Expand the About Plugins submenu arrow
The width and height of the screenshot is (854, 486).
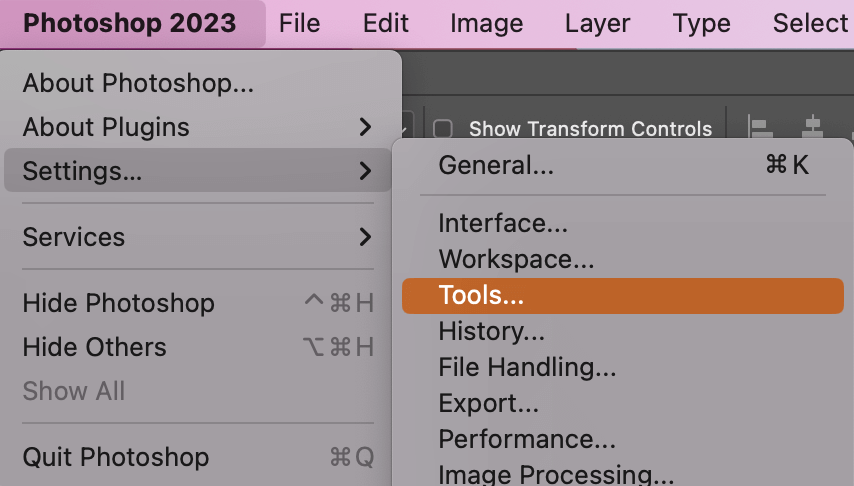365,127
